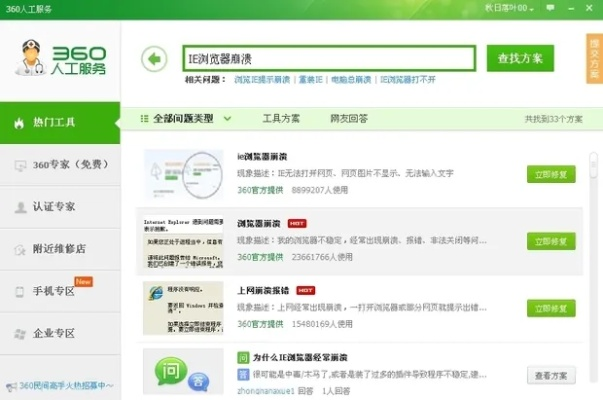Image resolution: width=603 pixels, height=400 pixels.
Task: Click the green back arrow icon
Action: pos(154,59)
